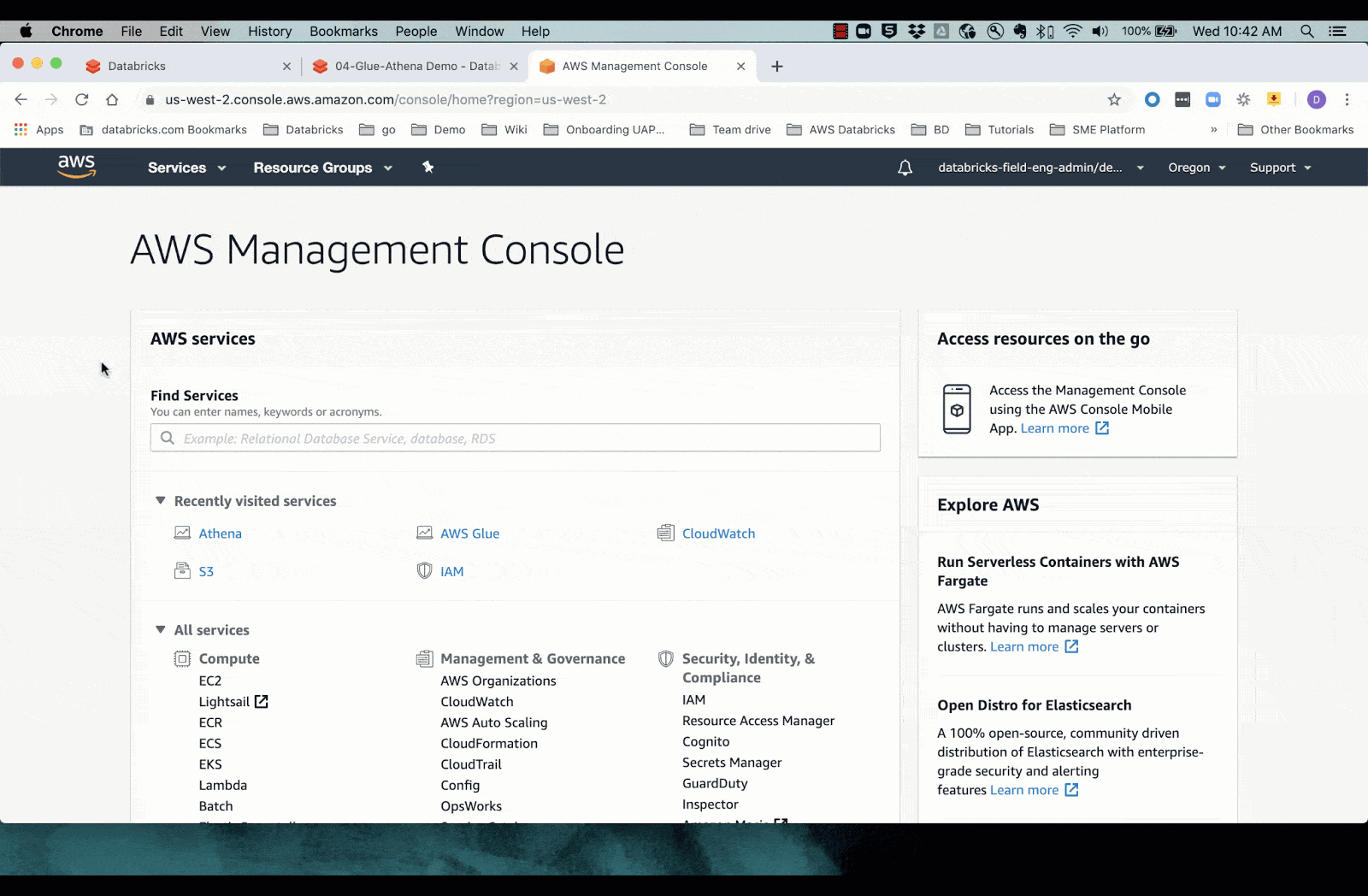The width and height of the screenshot is (1368, 896).
Task: Collapse the Recently visited services section
Action: 160,501
